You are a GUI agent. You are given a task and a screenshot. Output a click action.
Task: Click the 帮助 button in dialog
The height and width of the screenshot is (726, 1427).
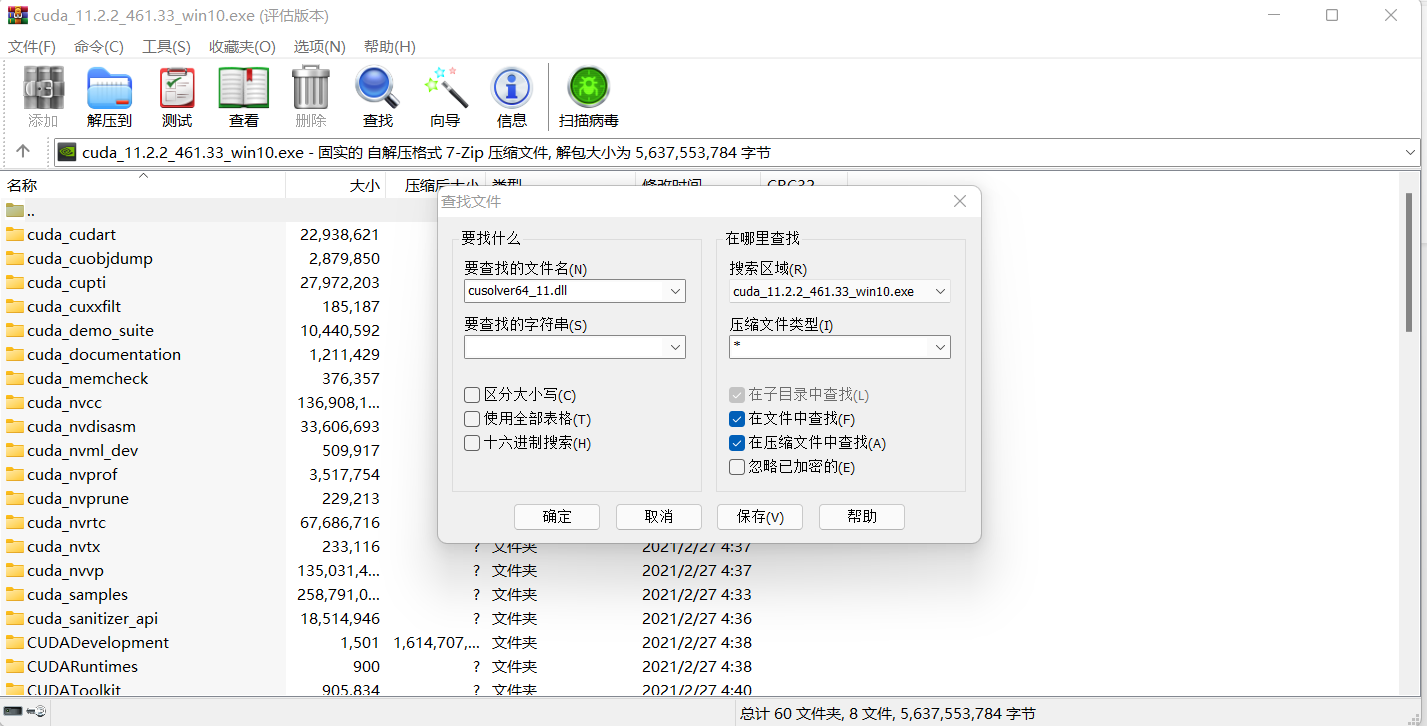862,516
